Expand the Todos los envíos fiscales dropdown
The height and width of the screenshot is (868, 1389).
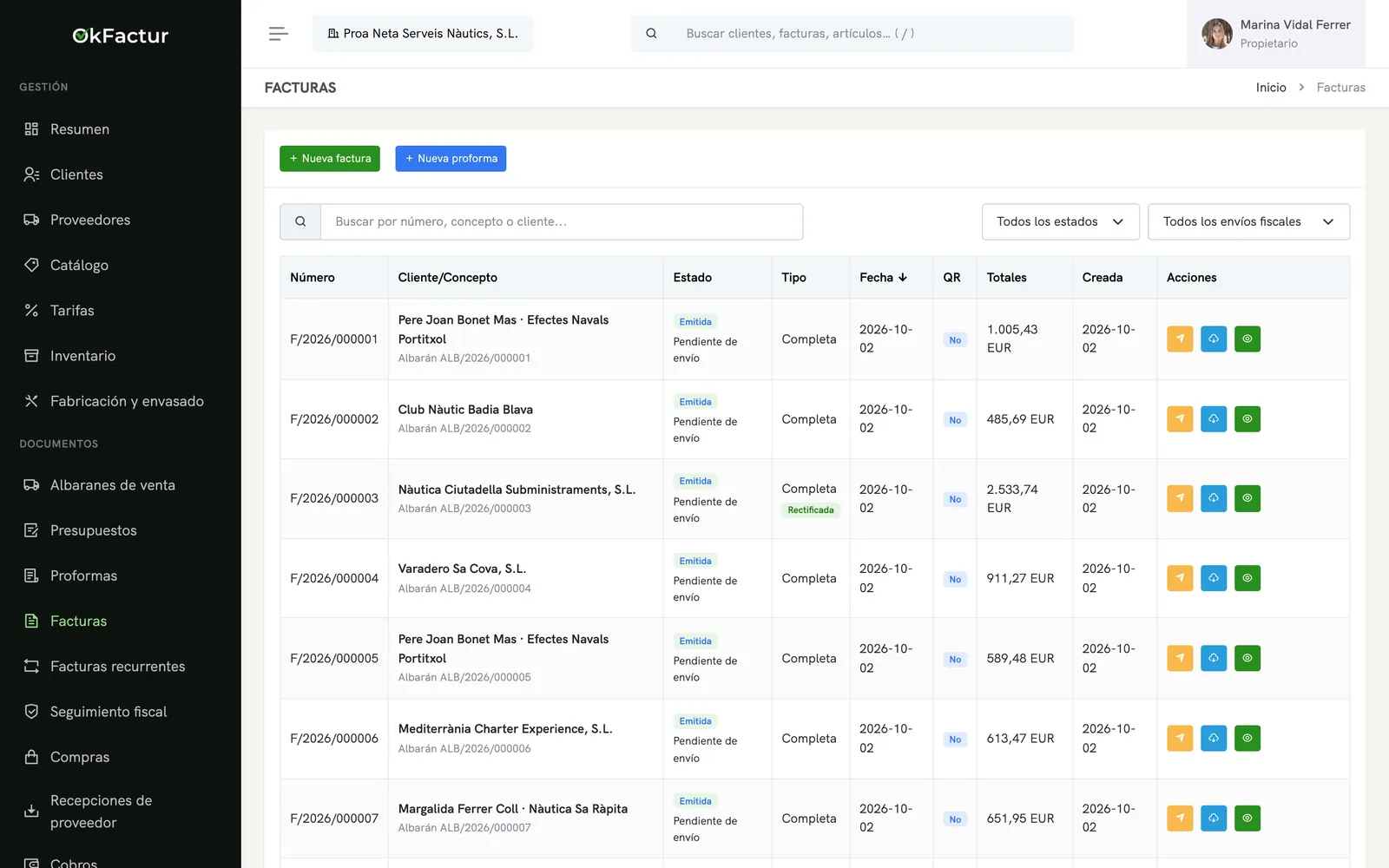tap(1248, 221)
